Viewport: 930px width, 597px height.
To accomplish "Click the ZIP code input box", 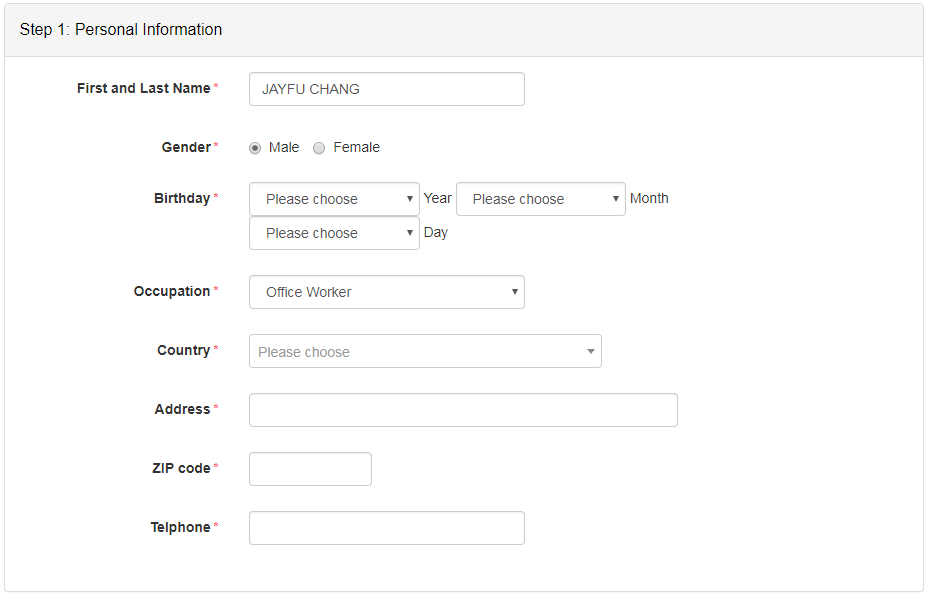I will point(310,470).
